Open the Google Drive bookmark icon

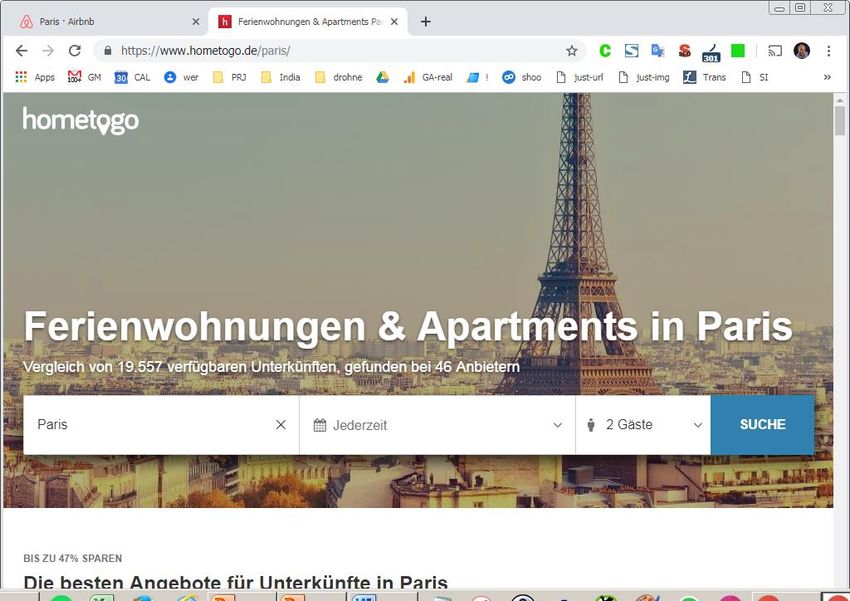(x=383, y=77)
